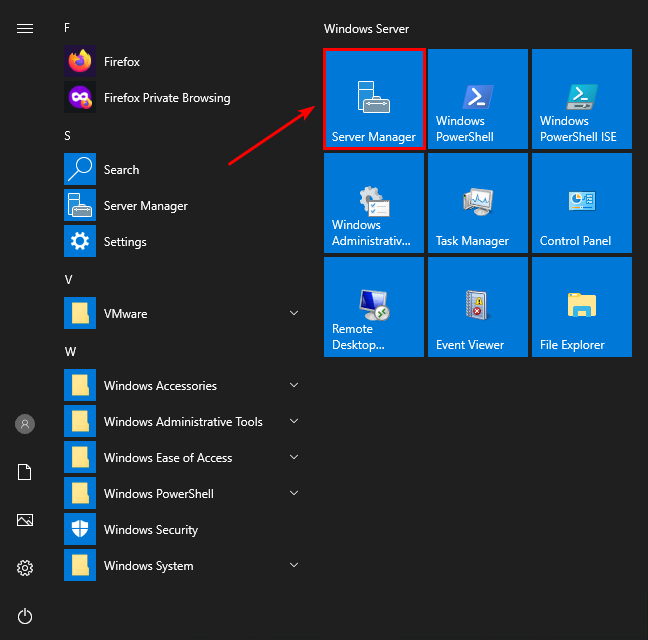This screenshot has width=648, height=640.
Task: Open the Remote Desktop tile
Action: point(374,308)
